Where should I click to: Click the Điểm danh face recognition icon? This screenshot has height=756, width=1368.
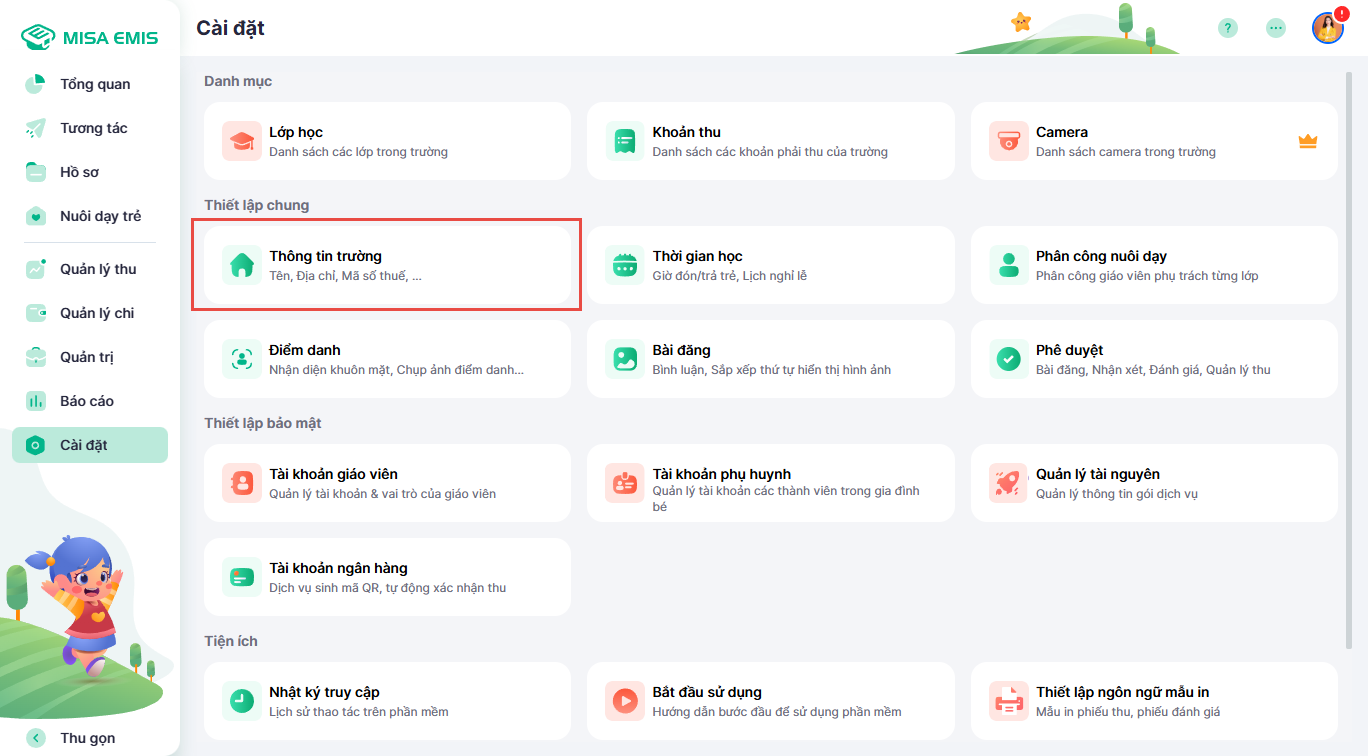tap(241, 360)
